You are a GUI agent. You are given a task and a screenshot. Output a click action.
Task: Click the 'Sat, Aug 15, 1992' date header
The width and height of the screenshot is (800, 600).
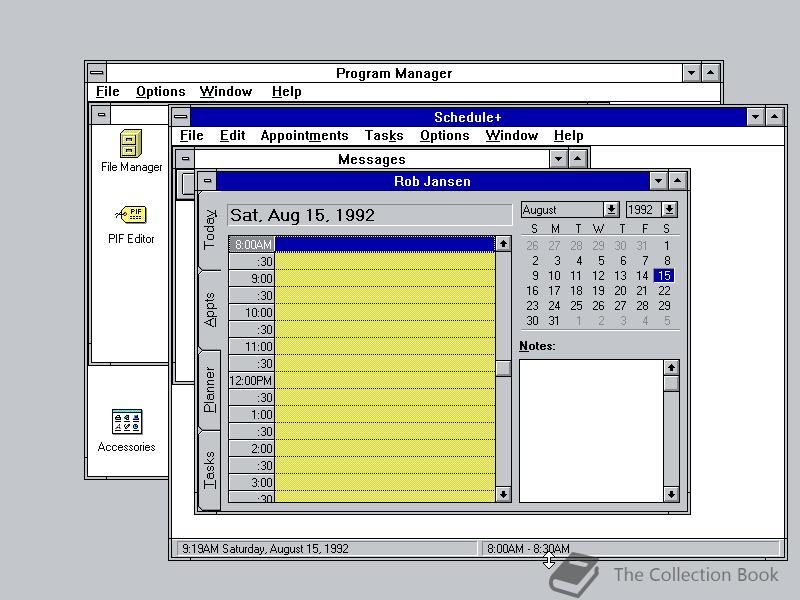tap(369, 215)
